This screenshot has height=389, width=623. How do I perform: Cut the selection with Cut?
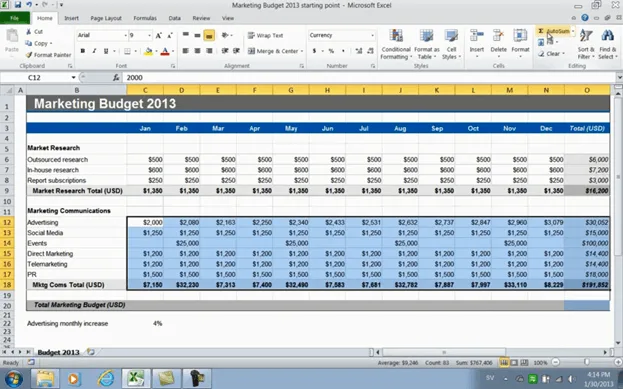[x=35, y=31]
